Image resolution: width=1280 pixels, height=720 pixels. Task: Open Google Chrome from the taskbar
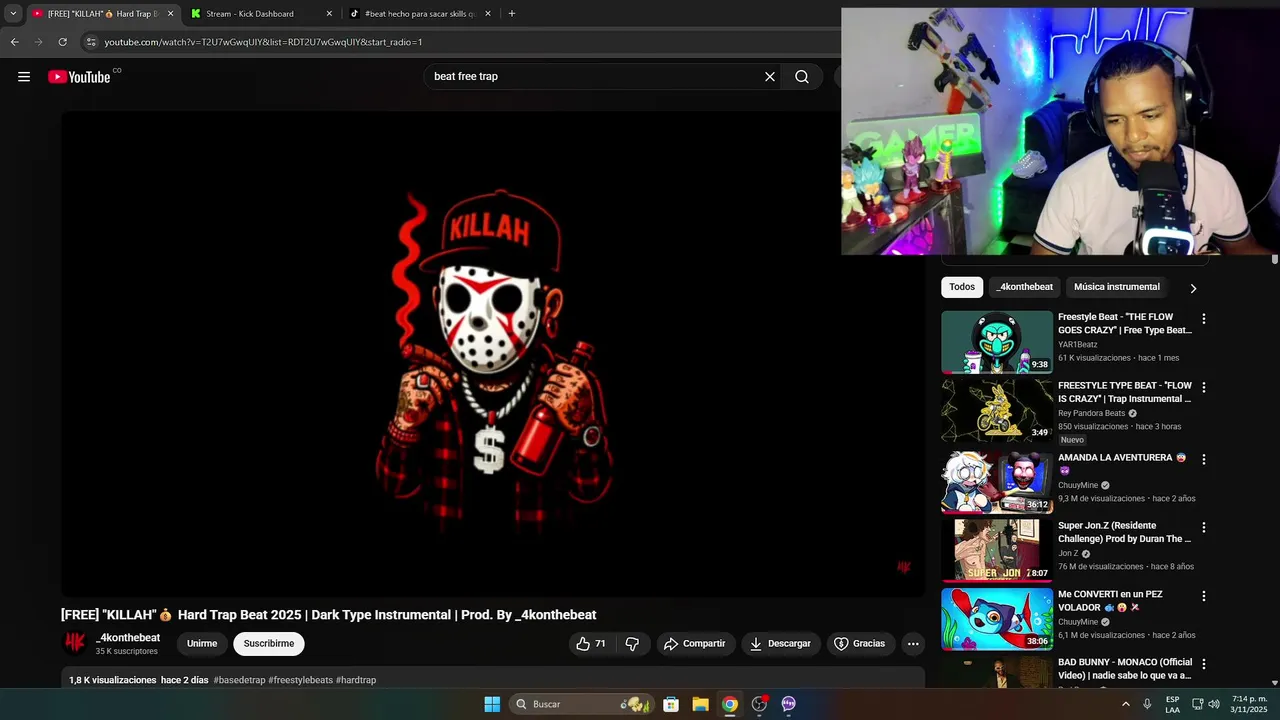730,704
